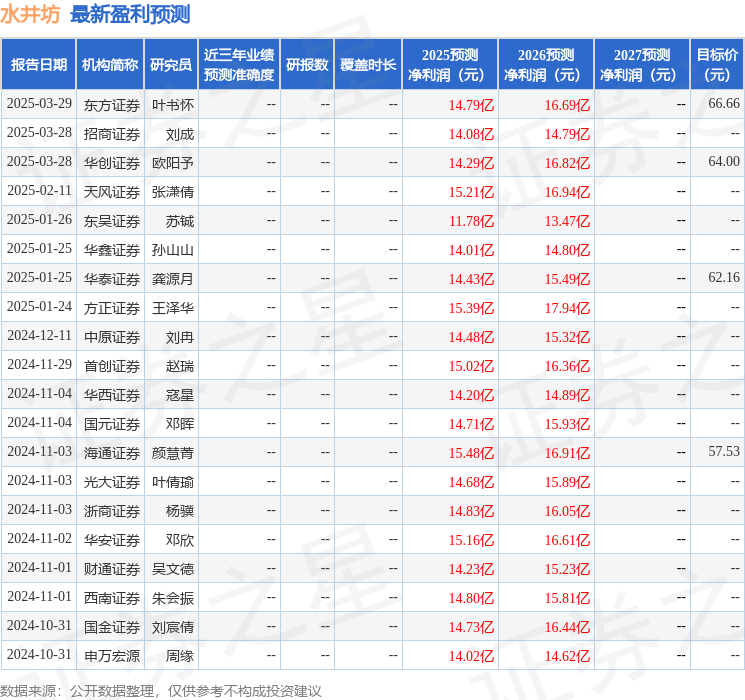The image size is (745, 700).
Task: Click the 2026预测净利润 header
Action: [x=546, y=65]
